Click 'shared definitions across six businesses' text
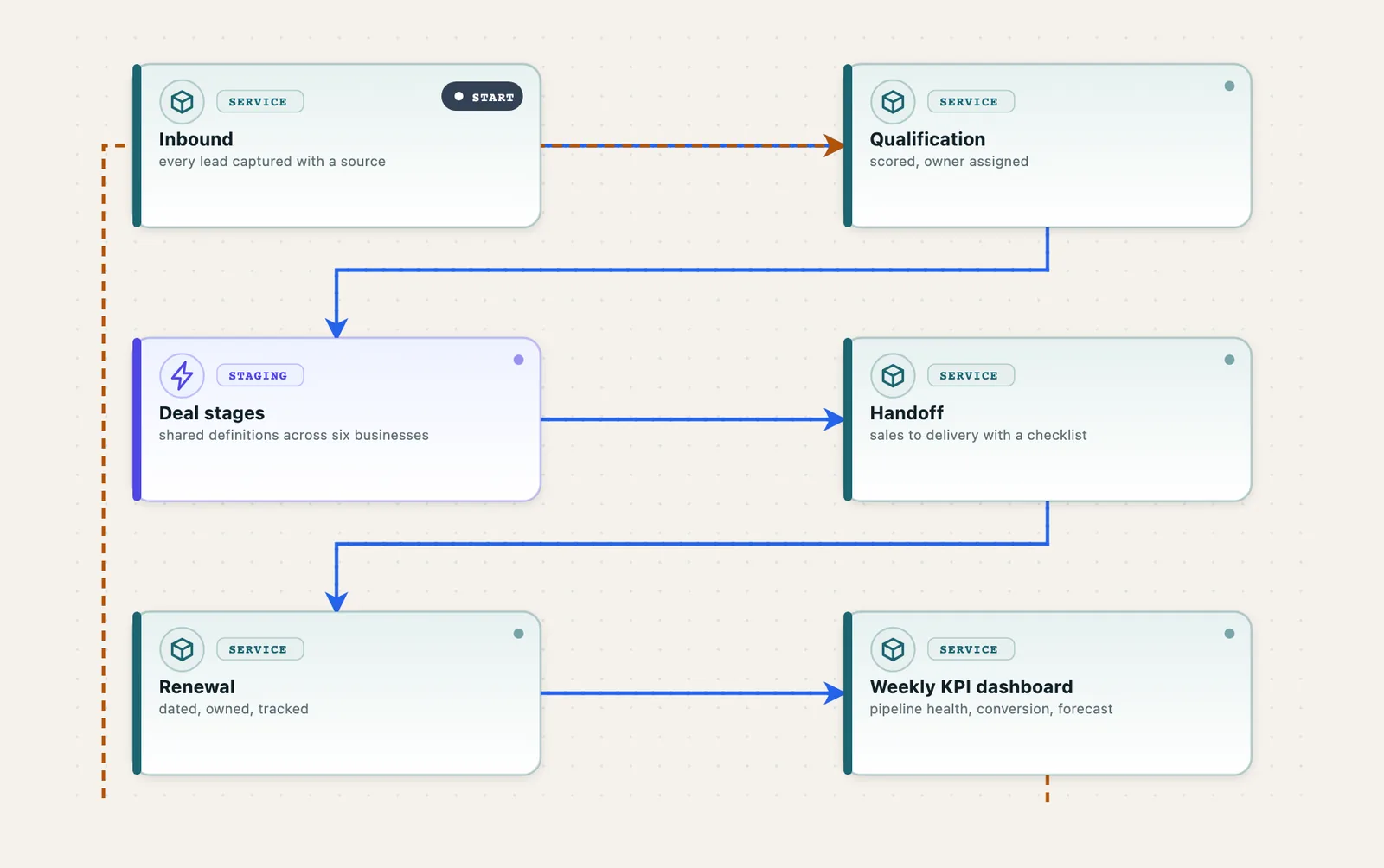 tap(294, 436)
